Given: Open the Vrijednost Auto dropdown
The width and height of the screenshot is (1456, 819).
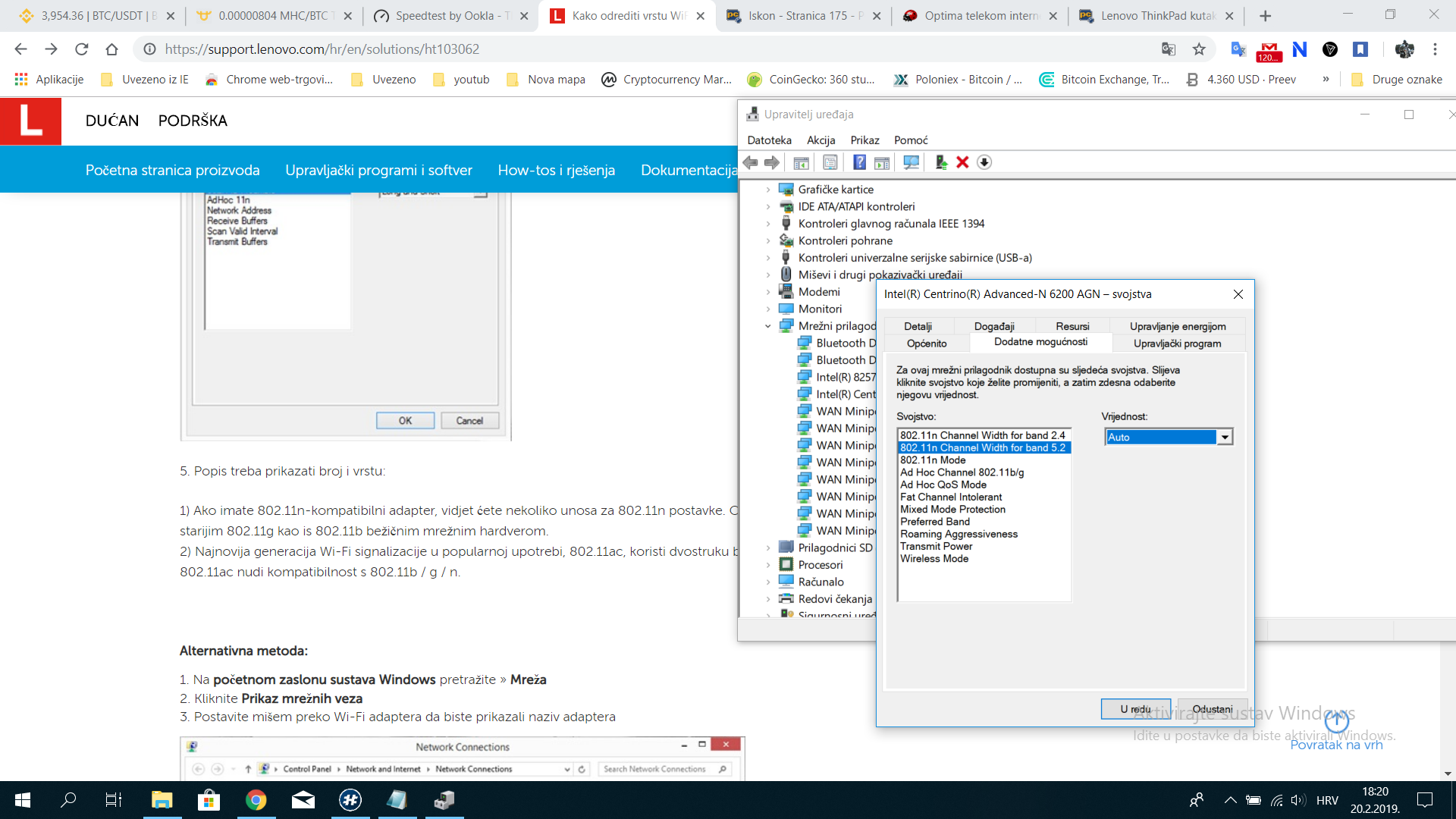Looking at the screenshot, I should click(x=1224, y=437).
